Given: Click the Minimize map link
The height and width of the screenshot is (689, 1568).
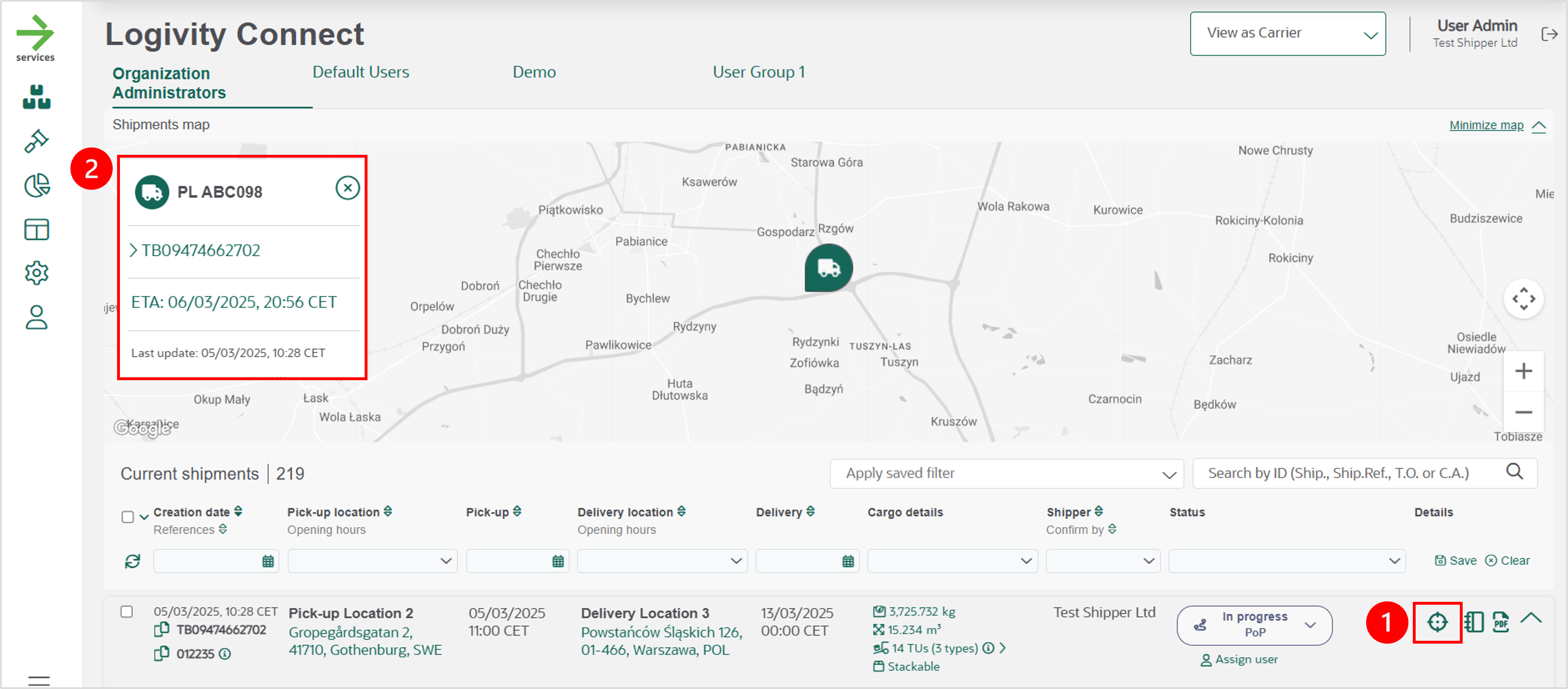Looking at the screenshot, I should (1487, 125).
